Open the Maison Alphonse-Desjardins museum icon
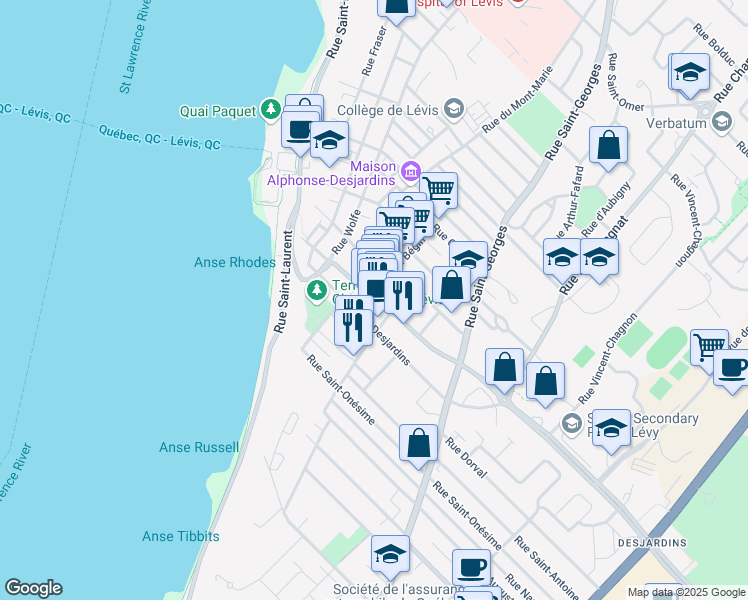This screenshot has height=600, width=748. pos(411,172)
